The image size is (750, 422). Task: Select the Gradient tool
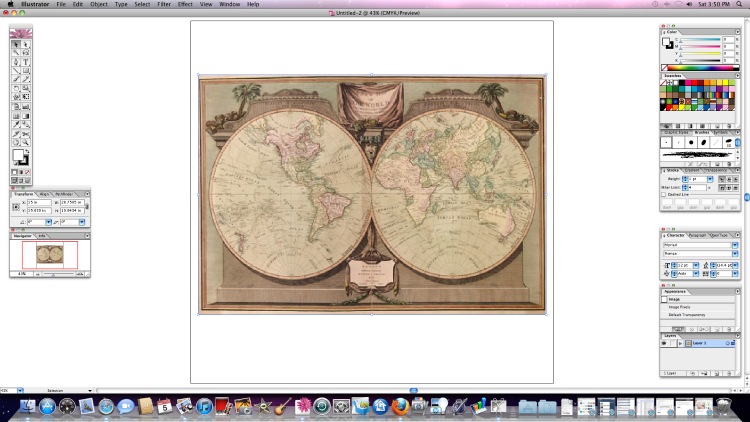tap(26, 116)
